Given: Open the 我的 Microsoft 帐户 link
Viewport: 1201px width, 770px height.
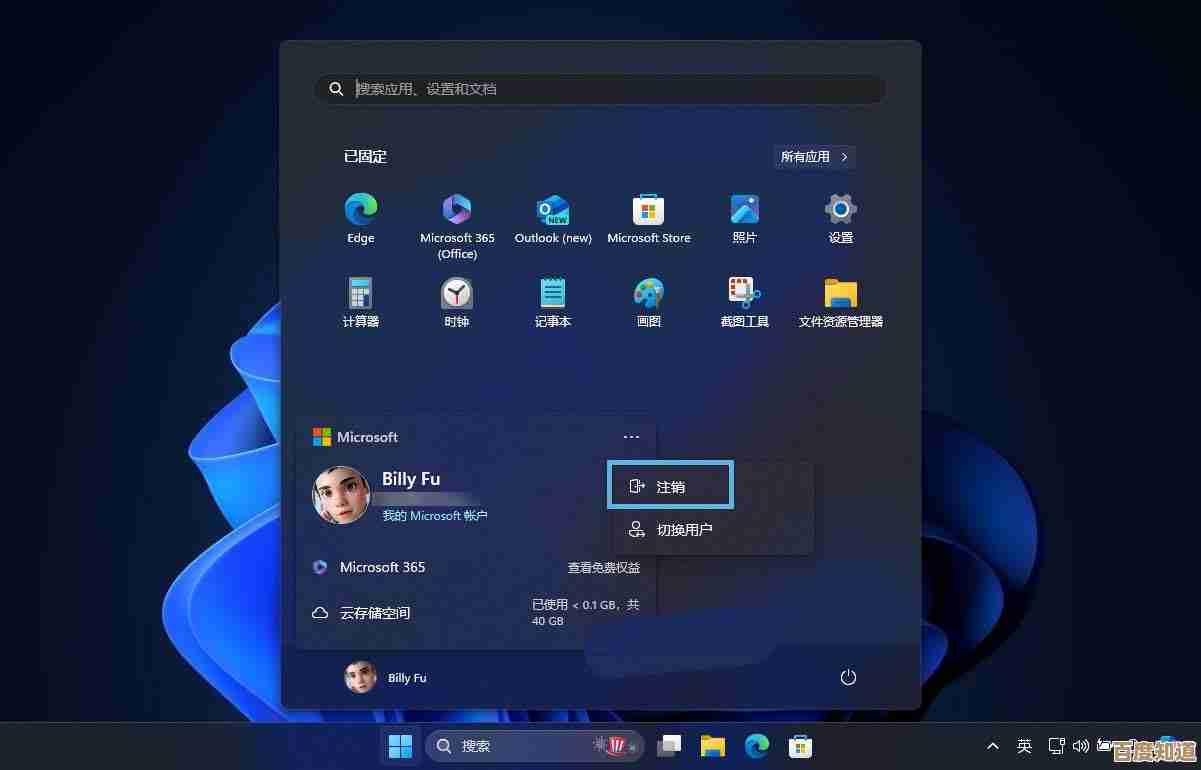Looking at the screenshot, I should click(x=435, y=516).
